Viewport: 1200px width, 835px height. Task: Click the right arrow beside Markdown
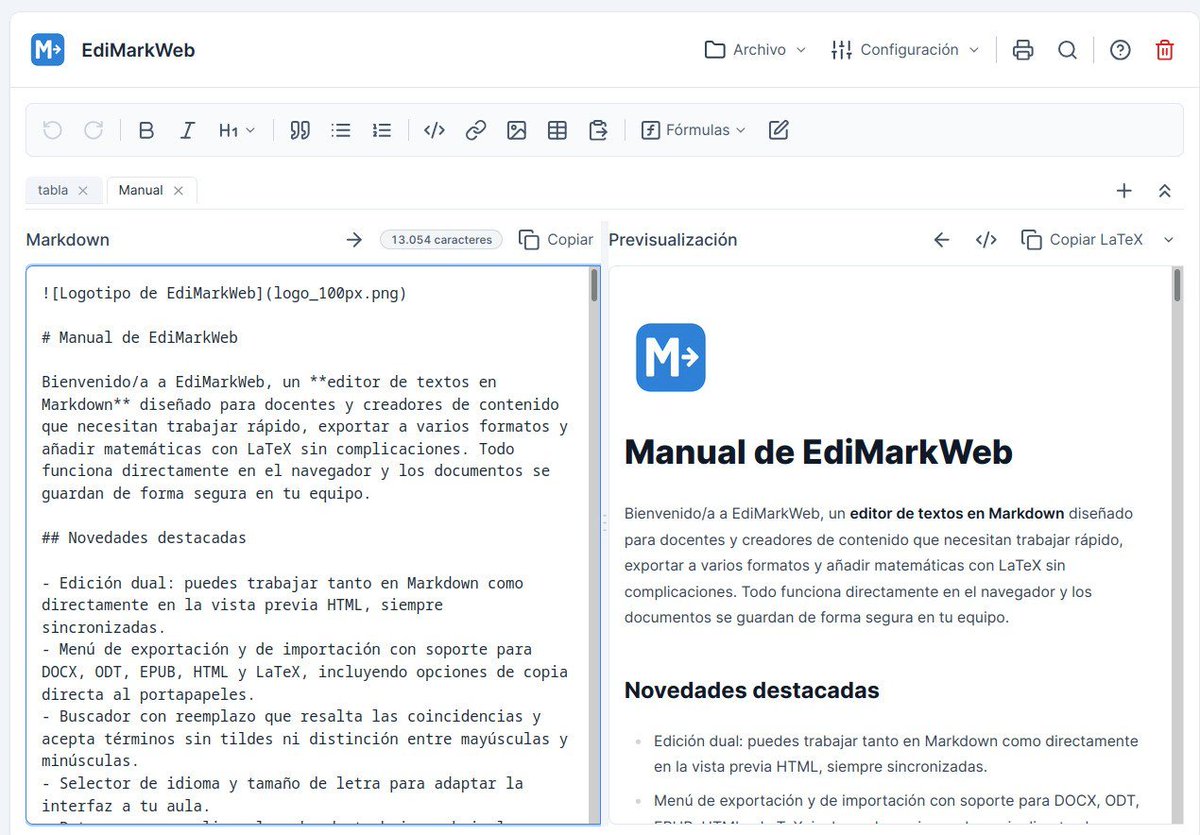[354, 240]
